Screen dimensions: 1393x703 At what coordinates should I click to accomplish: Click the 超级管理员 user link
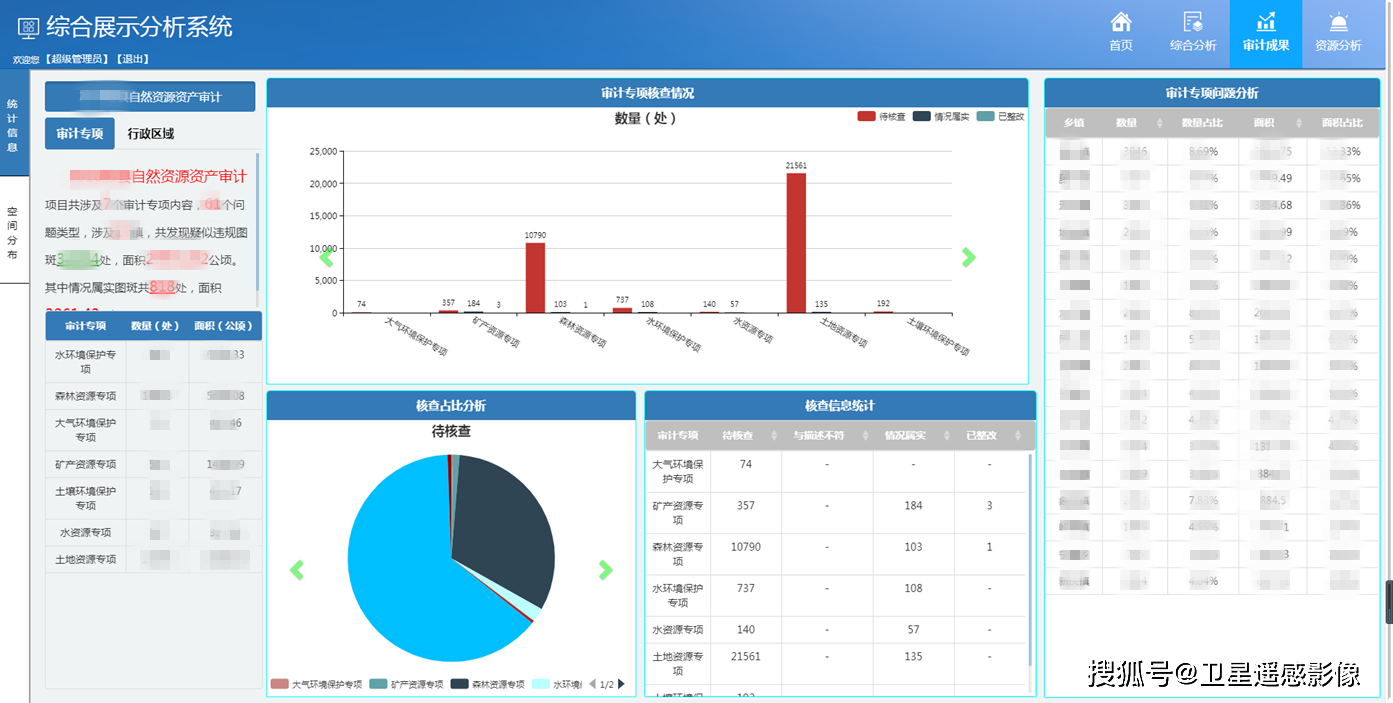tap(77, 59)
